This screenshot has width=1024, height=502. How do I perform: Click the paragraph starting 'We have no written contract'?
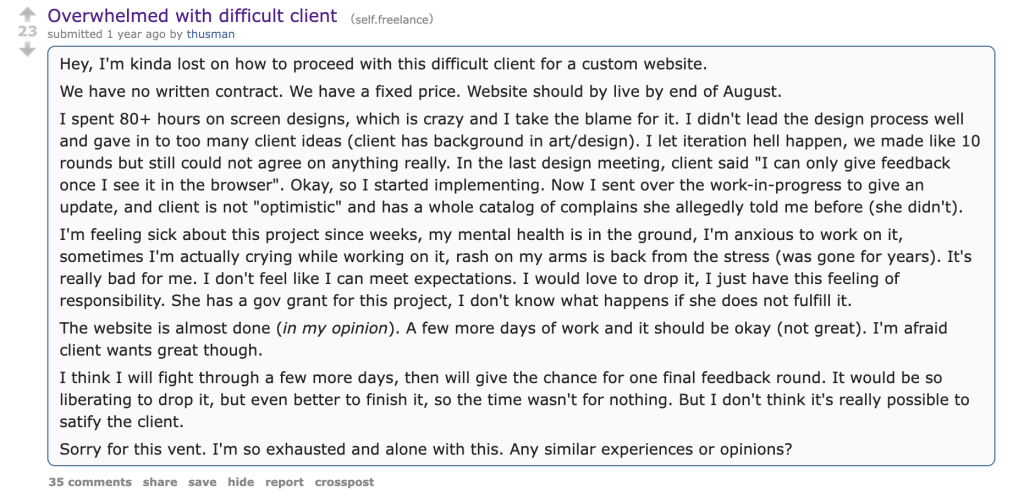coord(421,91)
